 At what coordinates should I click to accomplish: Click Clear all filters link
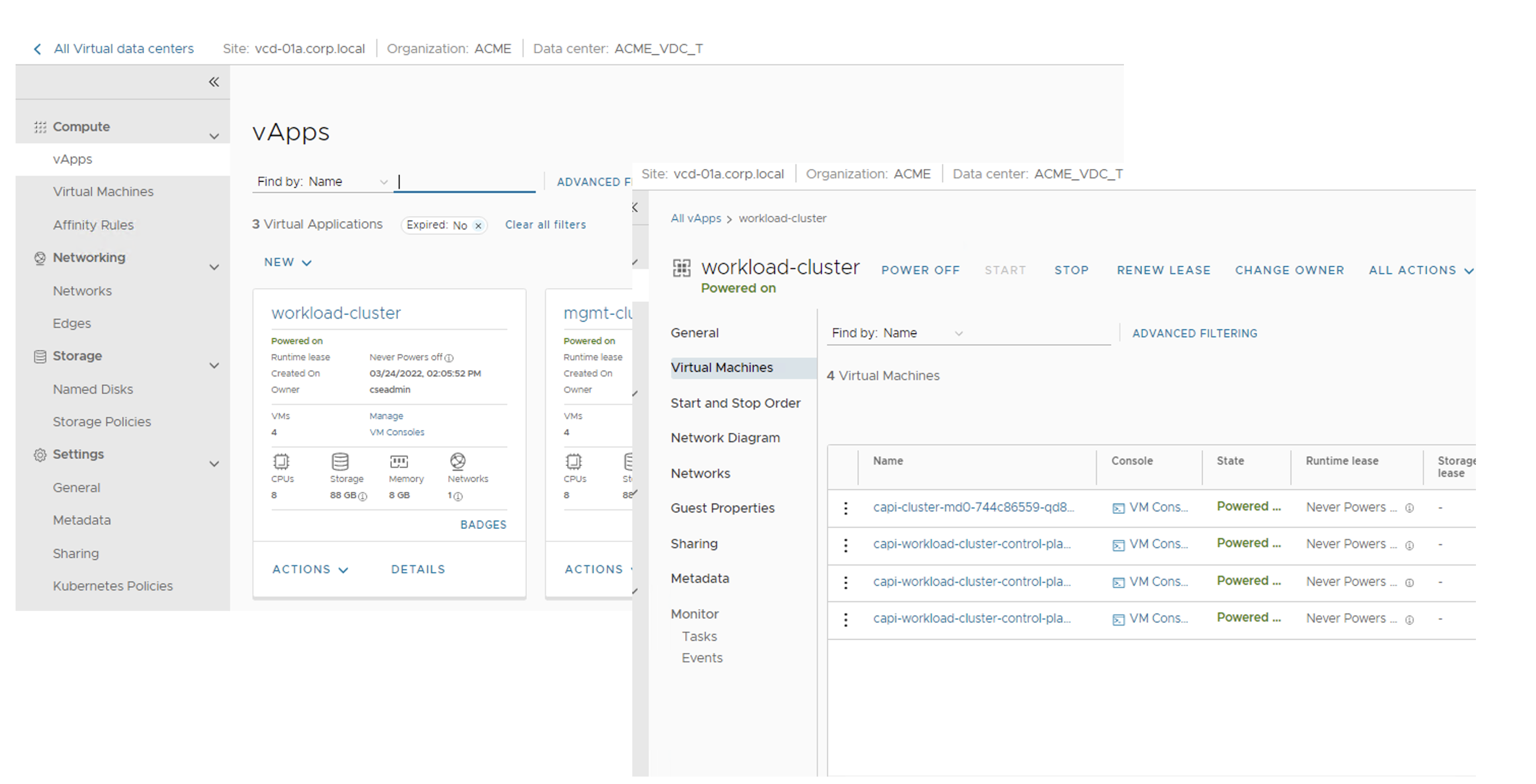545,225
